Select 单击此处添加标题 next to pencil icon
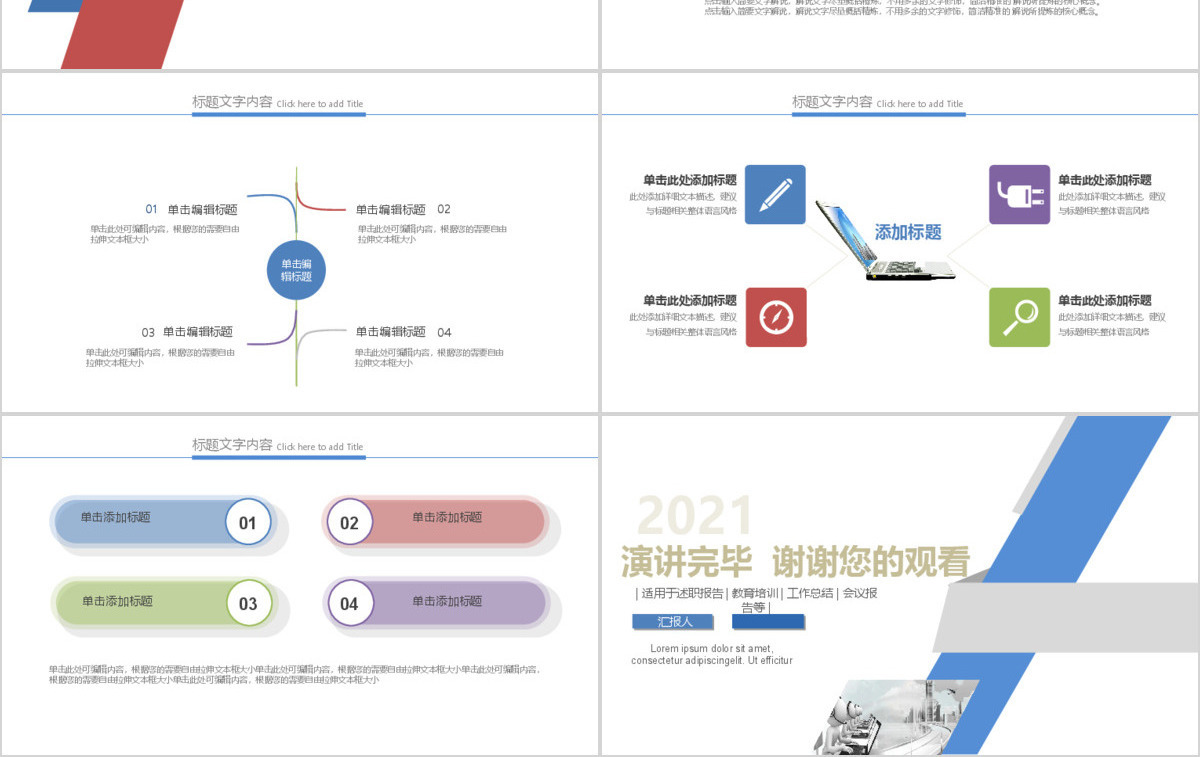The width and height of the screenshot is (1200, 757). [690, 180]
